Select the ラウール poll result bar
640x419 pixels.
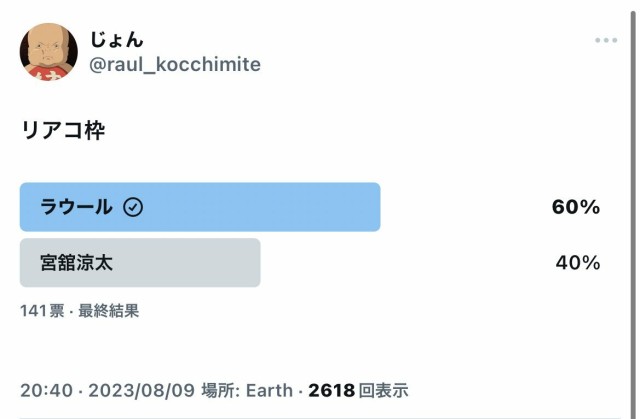(x=200, y=207)
